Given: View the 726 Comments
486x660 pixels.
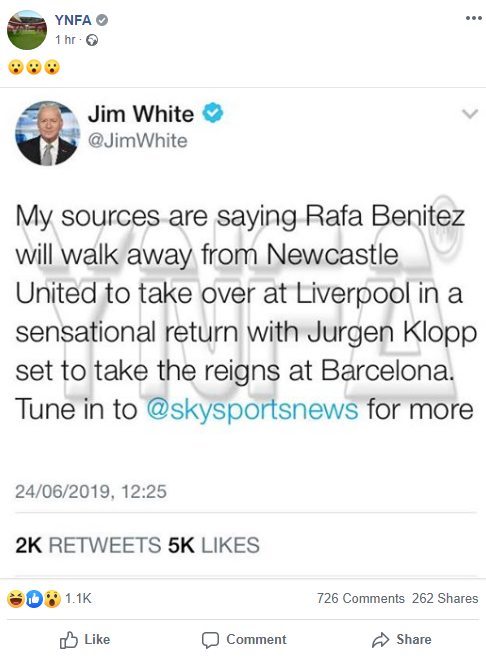Looking at the screenshot, I should [x=361, y=599].
